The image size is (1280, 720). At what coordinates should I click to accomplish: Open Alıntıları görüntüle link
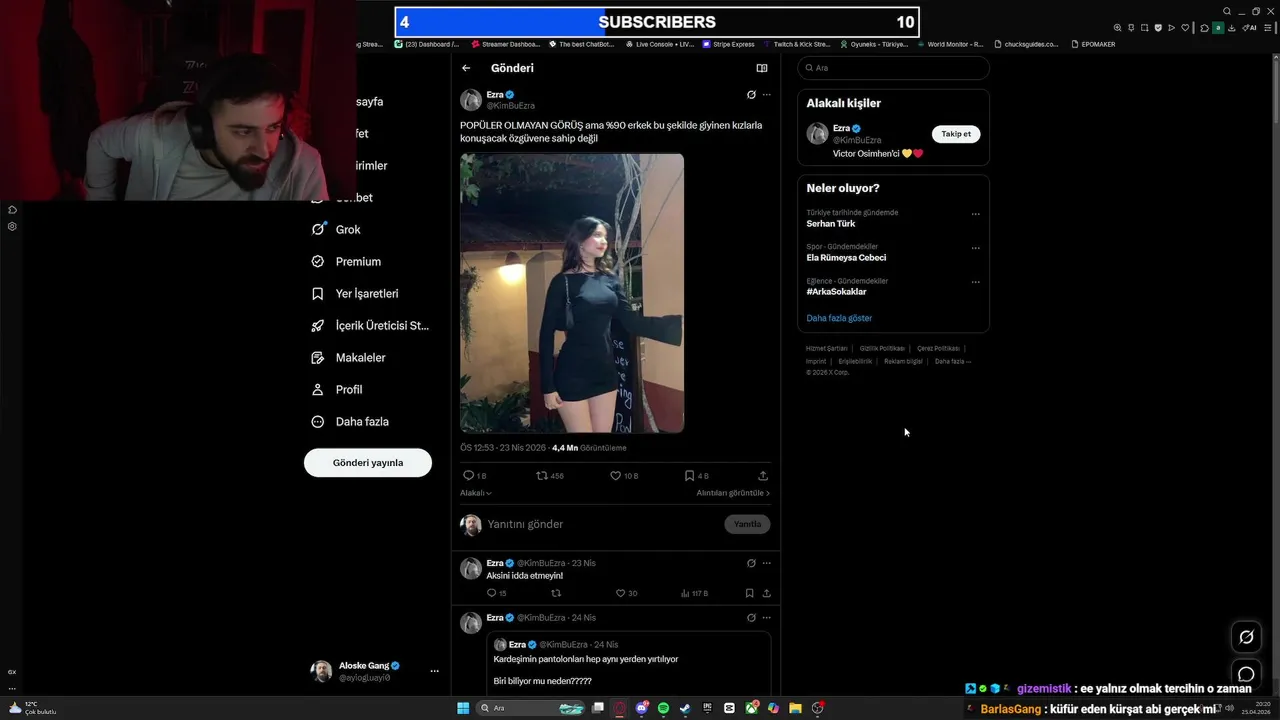733,493
